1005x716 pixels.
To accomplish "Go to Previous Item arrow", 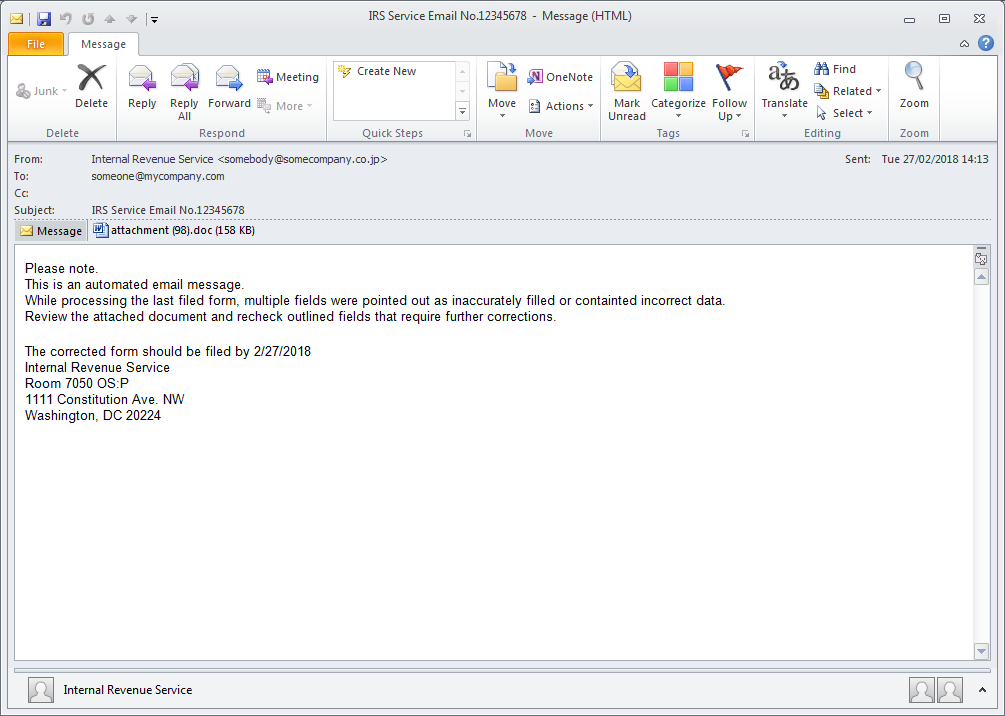I will (x=110, y=19).
